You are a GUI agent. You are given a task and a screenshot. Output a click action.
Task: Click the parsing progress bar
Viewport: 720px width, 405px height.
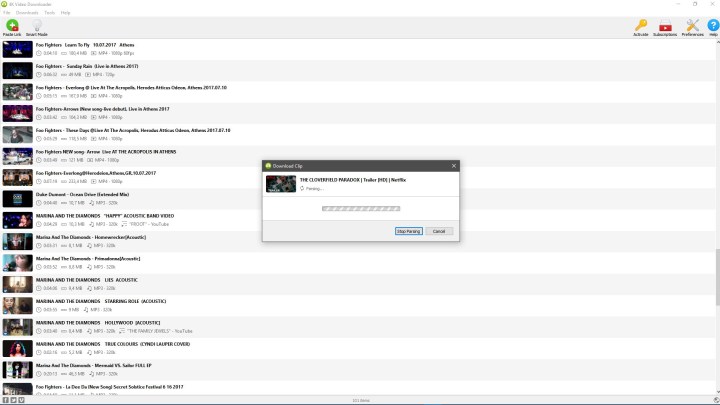pyautogui.click(x=359, y=209)
